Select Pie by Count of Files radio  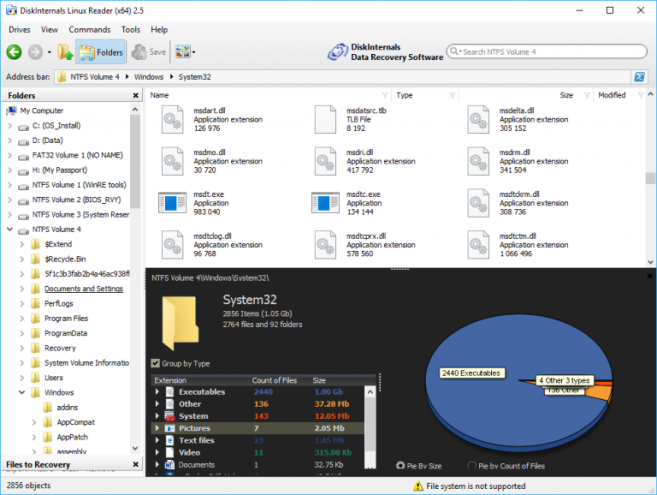click(472, 466)
